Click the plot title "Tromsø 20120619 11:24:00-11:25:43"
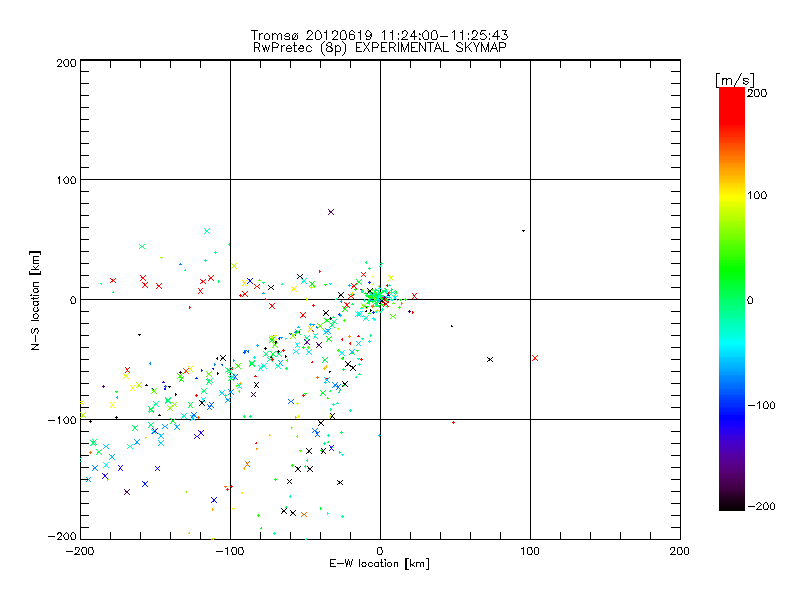The image size is (800, 600). point(379,35)
